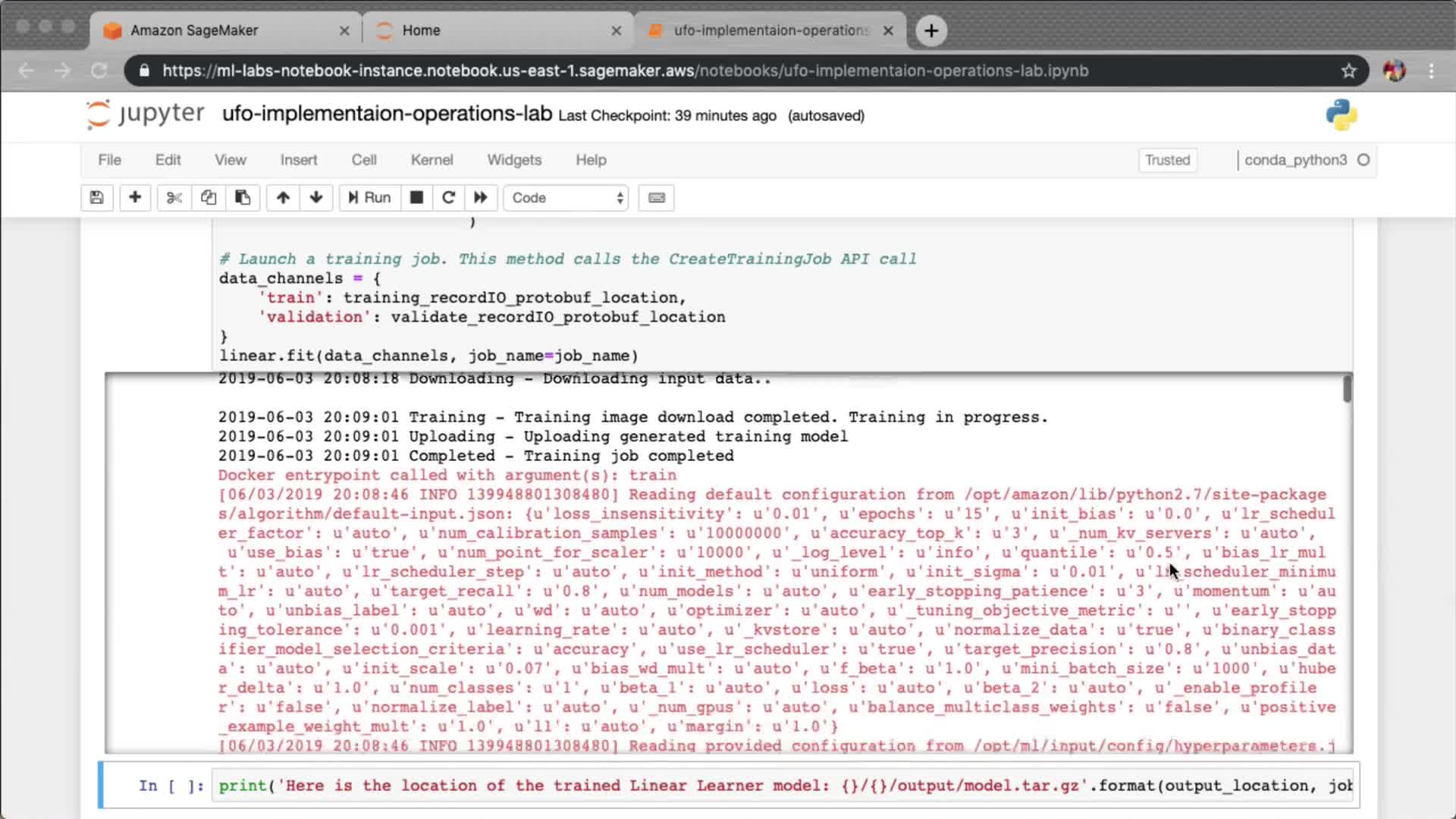Click the output area scrollbar thumb
The width and height of the screenshot is (1456, 819).
[x=1347, y=389]
